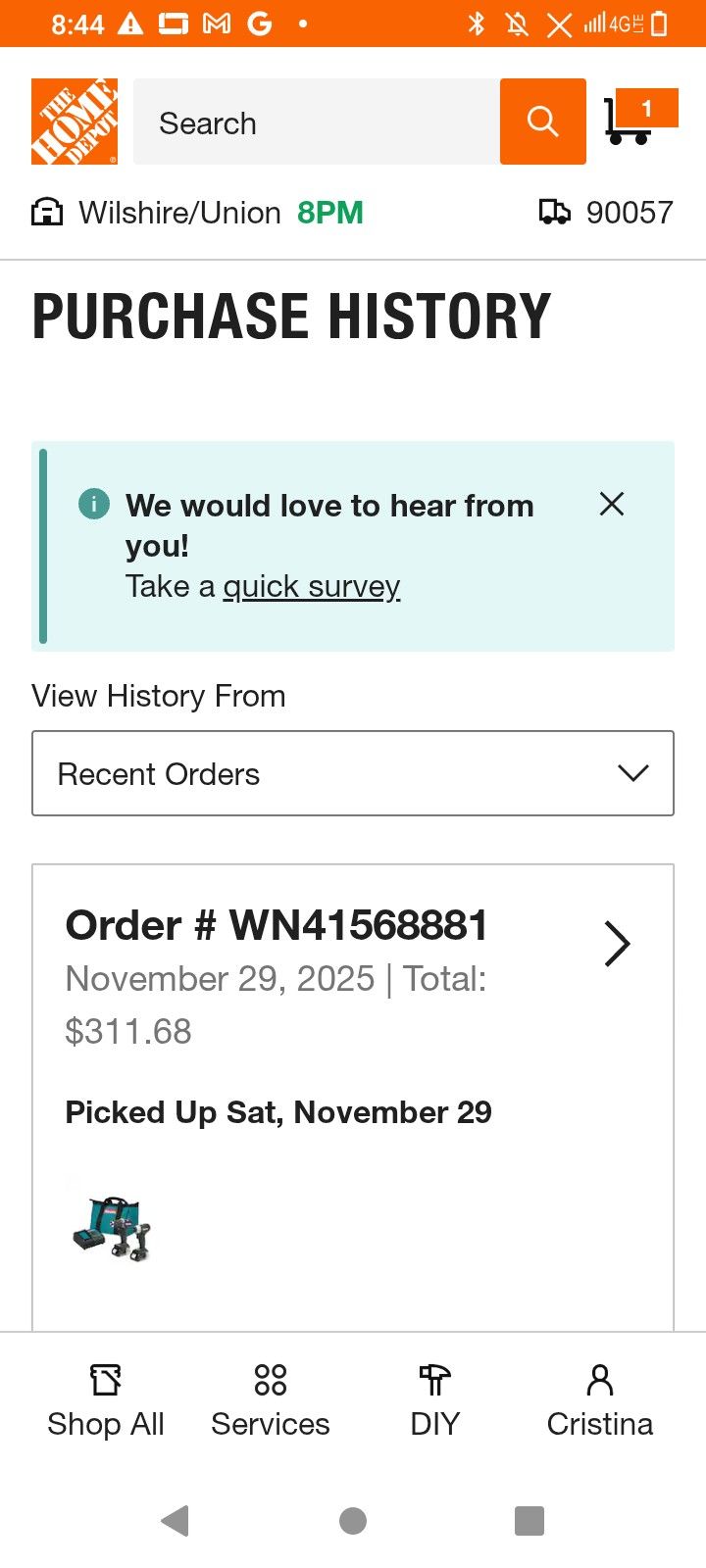
Task: Switch to the Services tab
Action: [x=271, y=1401]
